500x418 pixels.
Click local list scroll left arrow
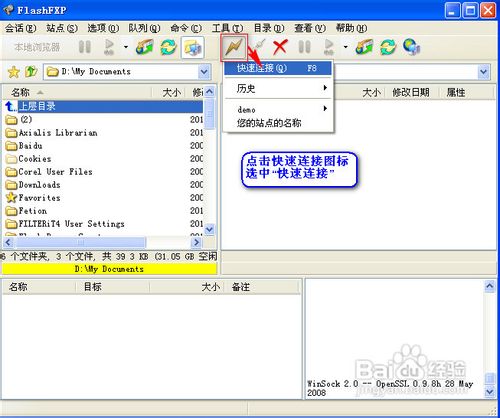(x=8, y=242)
